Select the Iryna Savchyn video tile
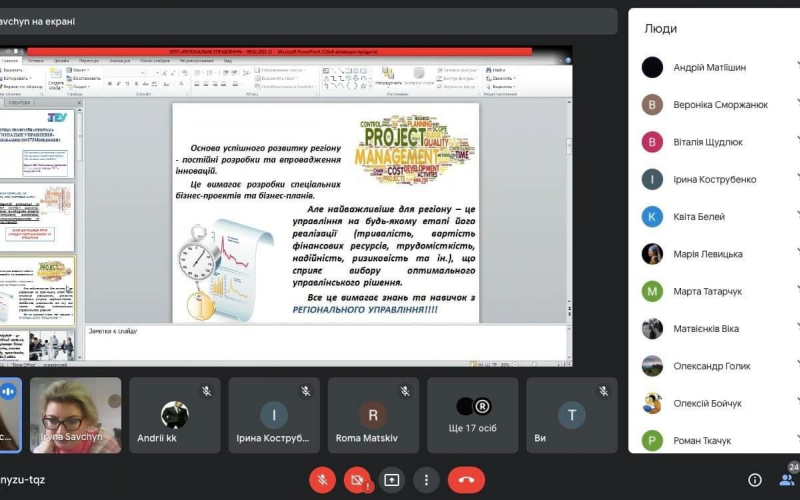The width and height of the screenshot is (800, 500). pyautogui.click(x=76, y=415)
